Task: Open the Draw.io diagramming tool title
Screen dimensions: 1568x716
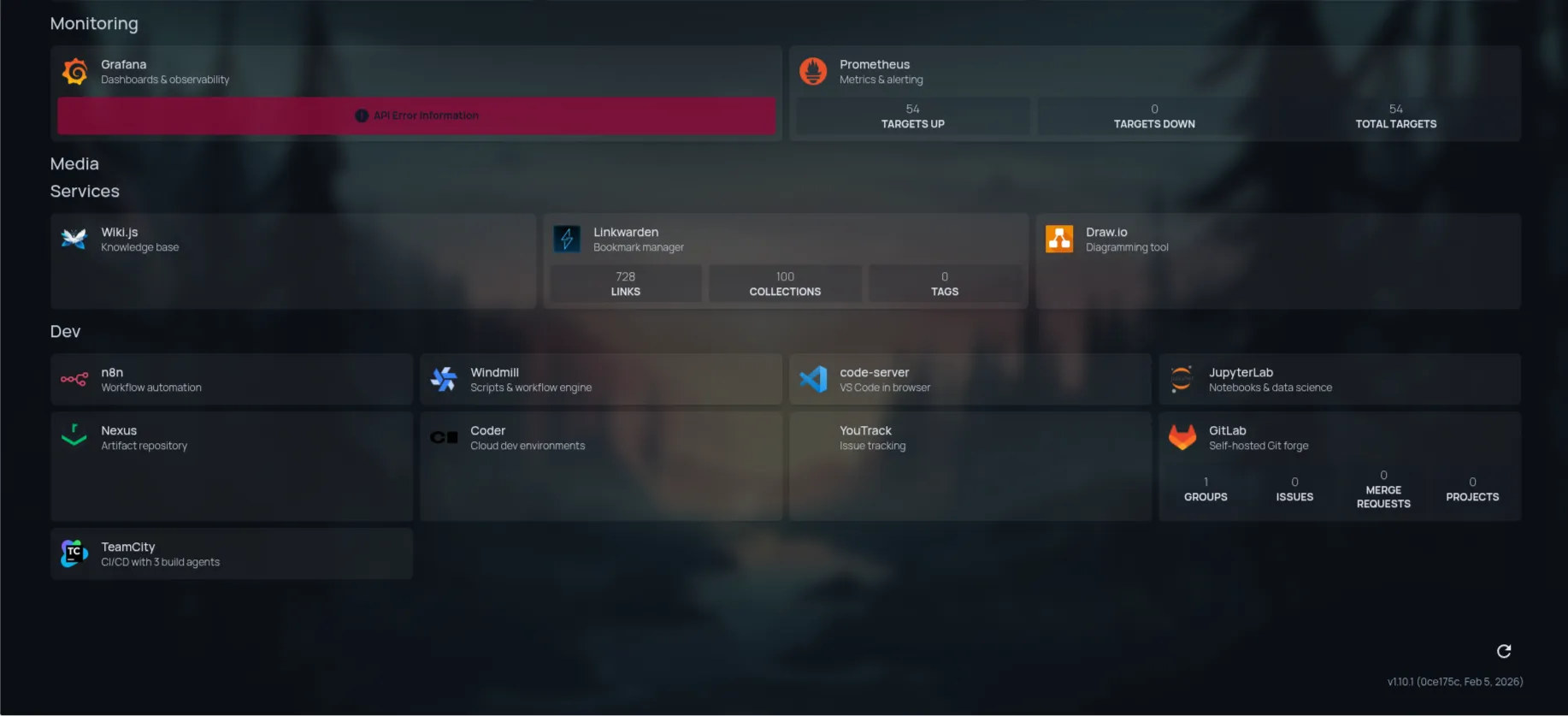Action: click(1106, 232)
